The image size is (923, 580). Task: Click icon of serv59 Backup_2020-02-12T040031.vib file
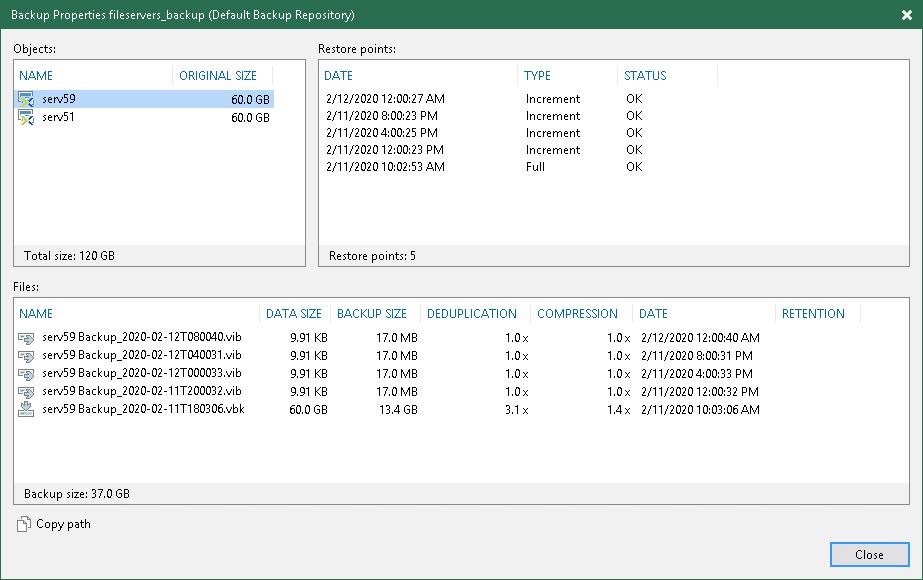[x=27, y=356]
